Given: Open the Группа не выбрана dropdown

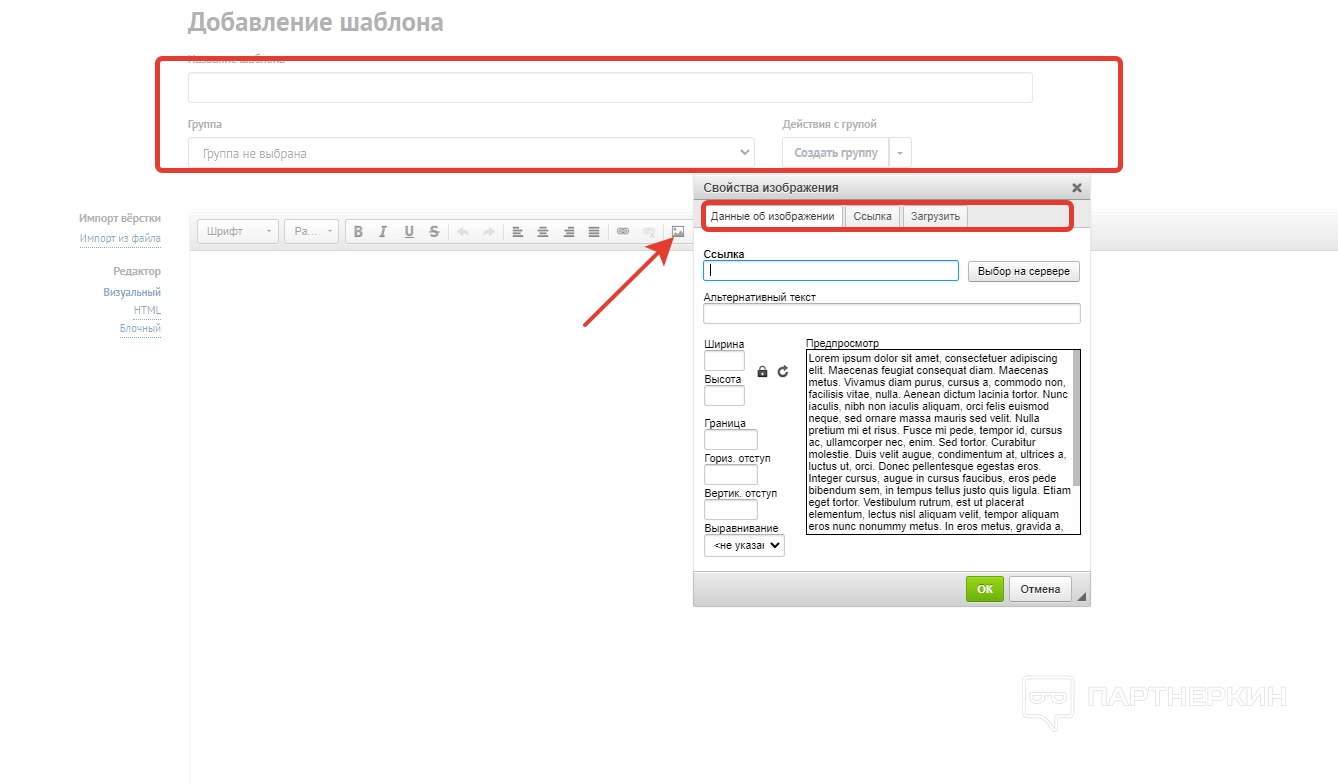Looking at the screenshot, I should (471, 153).
